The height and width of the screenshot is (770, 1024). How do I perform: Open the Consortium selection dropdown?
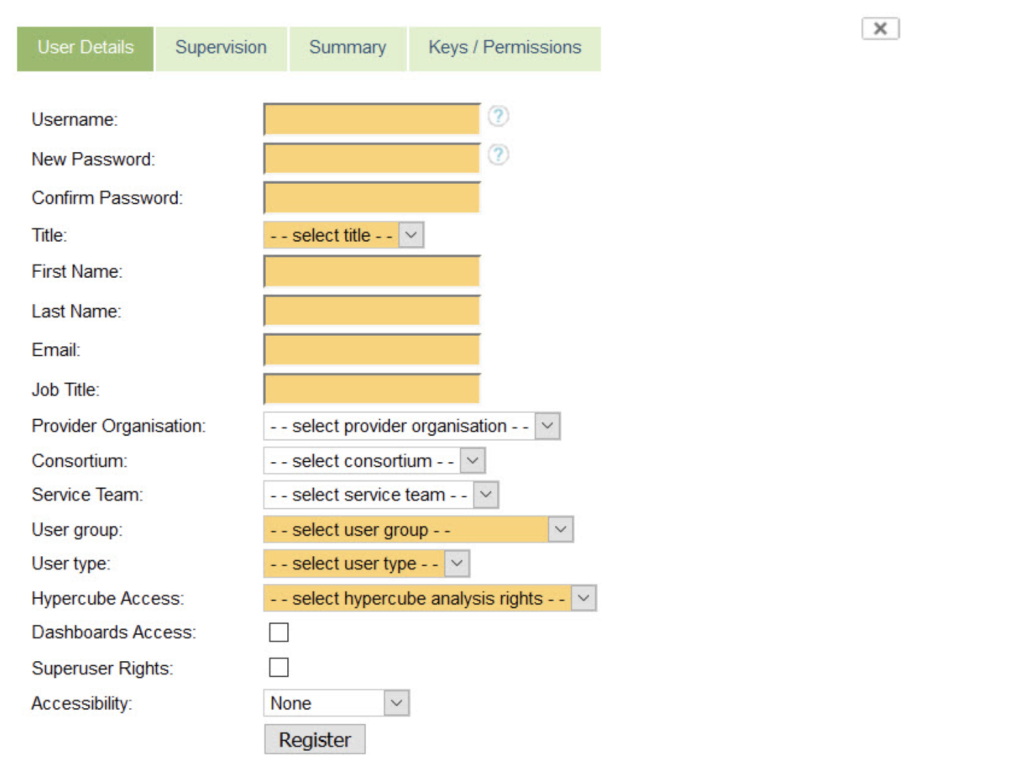pyautogui.click(x=374, y=461)
